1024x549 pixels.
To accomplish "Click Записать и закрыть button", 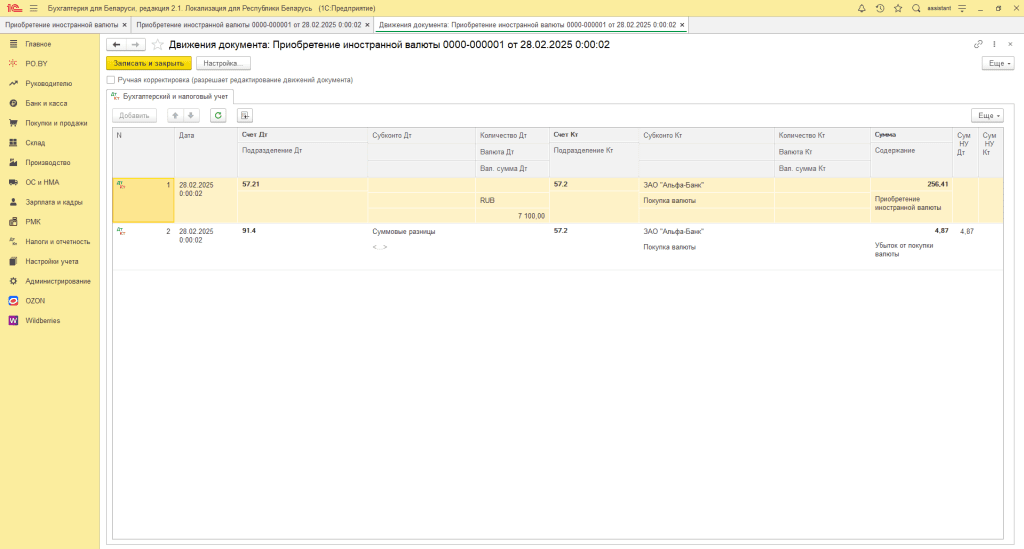I will tap(149, 63).
